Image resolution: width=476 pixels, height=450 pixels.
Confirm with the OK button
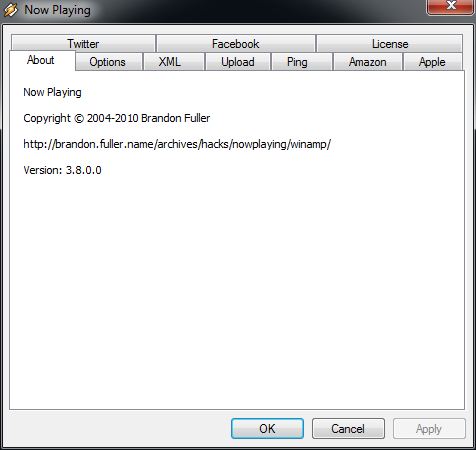click(267, 429)
